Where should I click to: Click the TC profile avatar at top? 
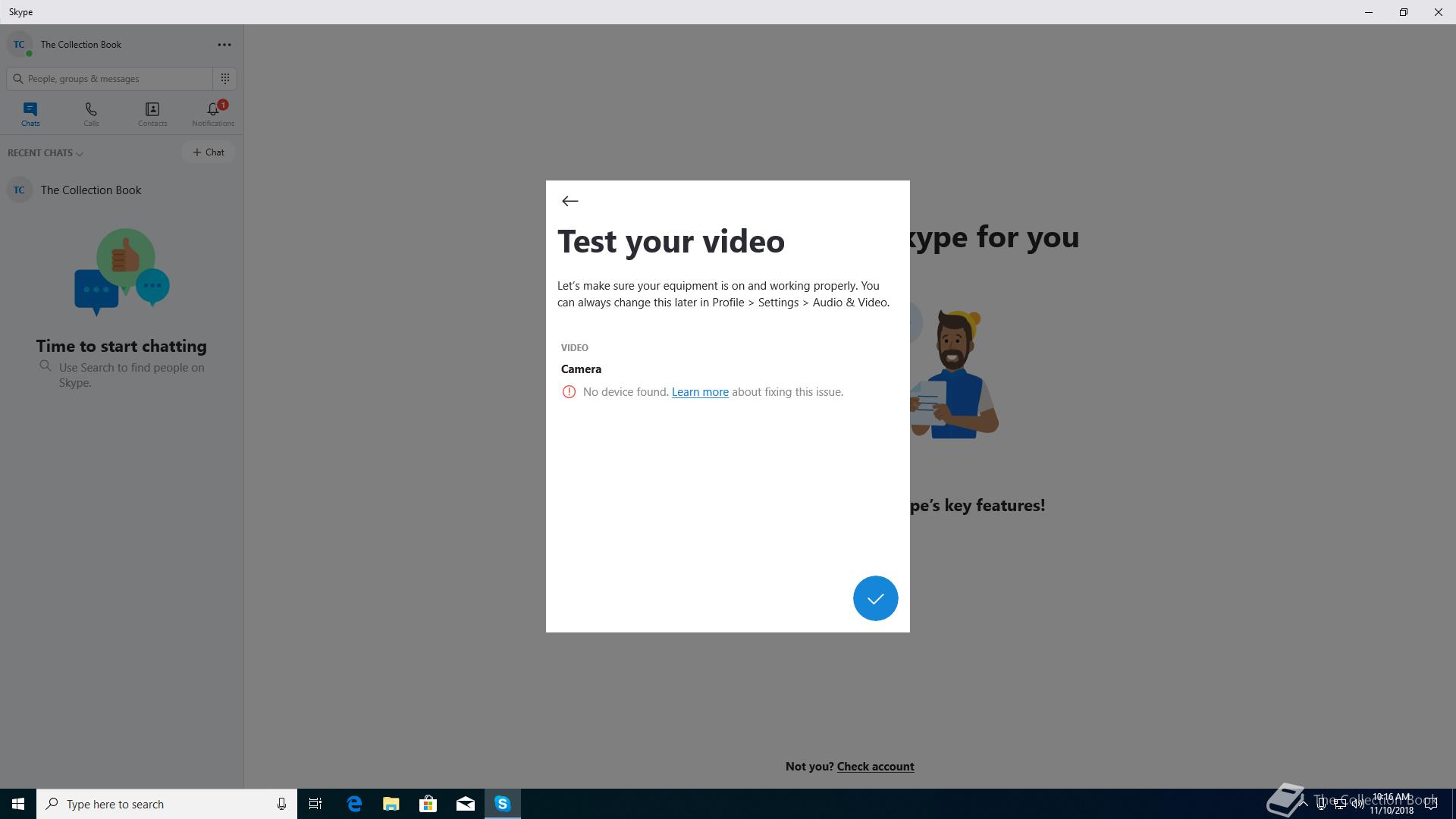click(19, 45)
